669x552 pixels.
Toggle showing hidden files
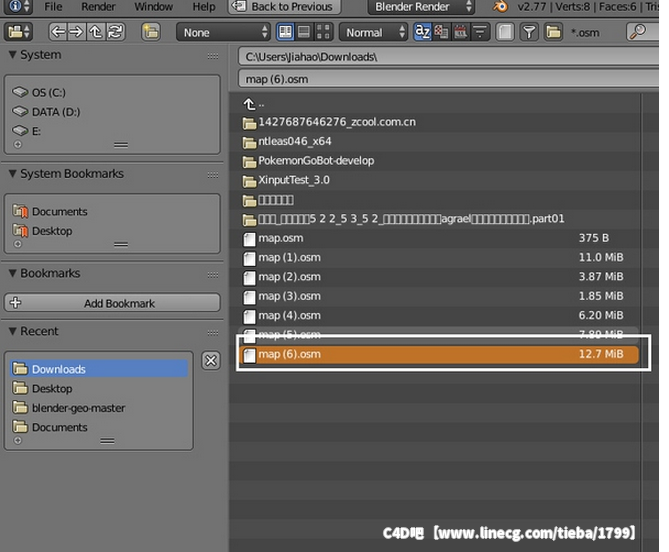click(505, 32)
